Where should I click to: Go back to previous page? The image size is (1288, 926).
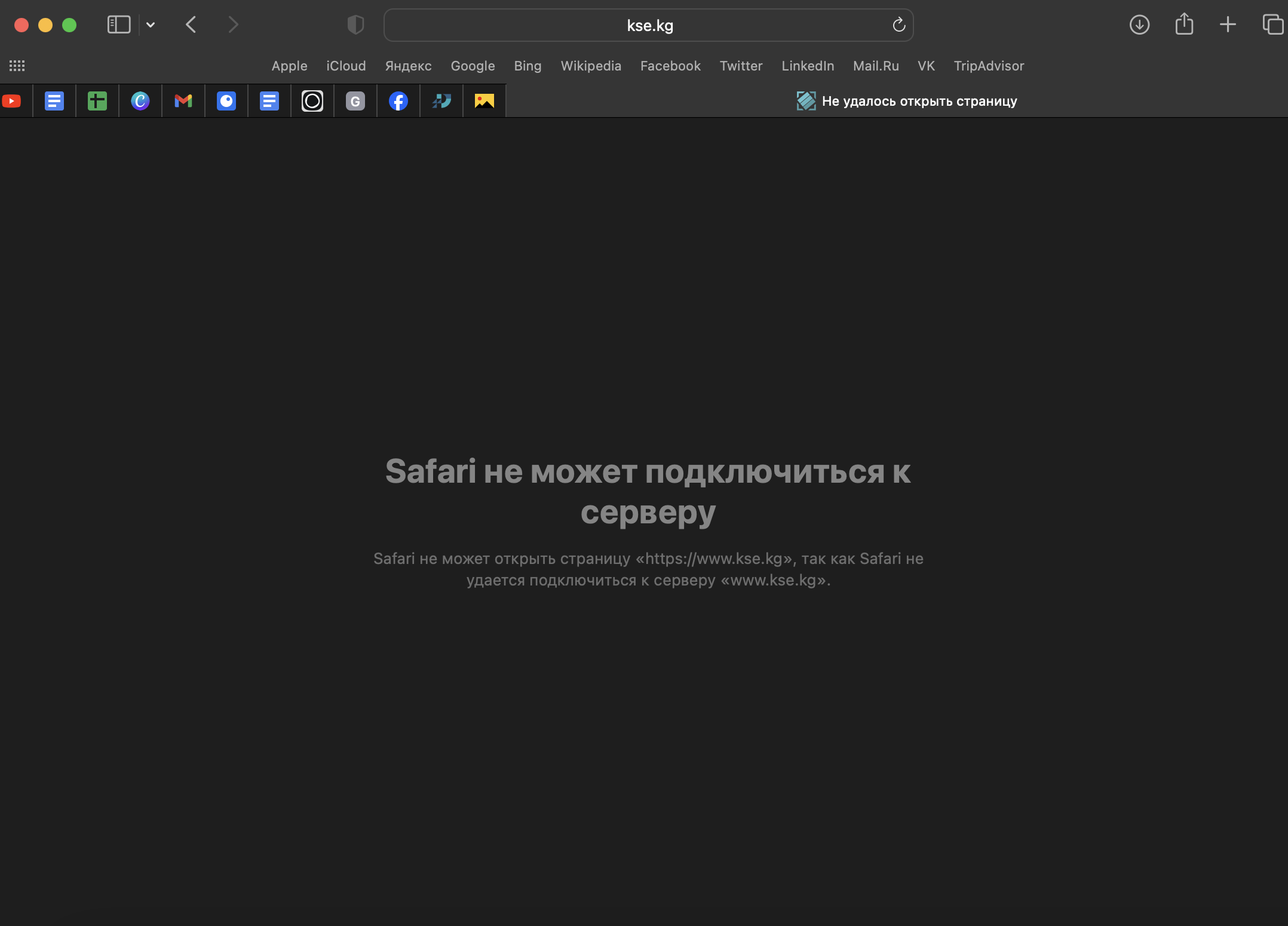(191, 25)
